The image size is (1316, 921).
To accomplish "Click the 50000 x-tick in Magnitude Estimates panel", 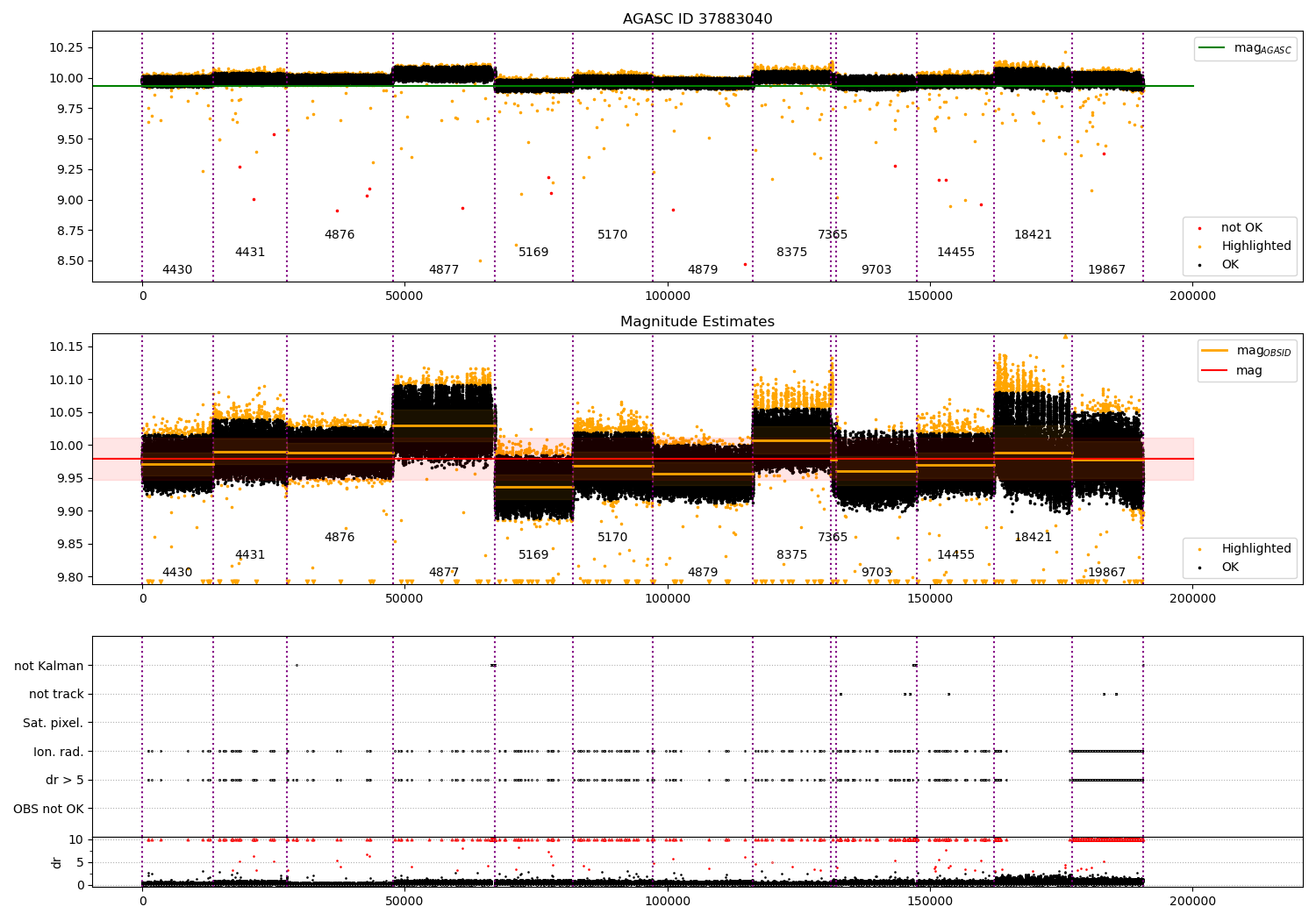I will (404, 598).
